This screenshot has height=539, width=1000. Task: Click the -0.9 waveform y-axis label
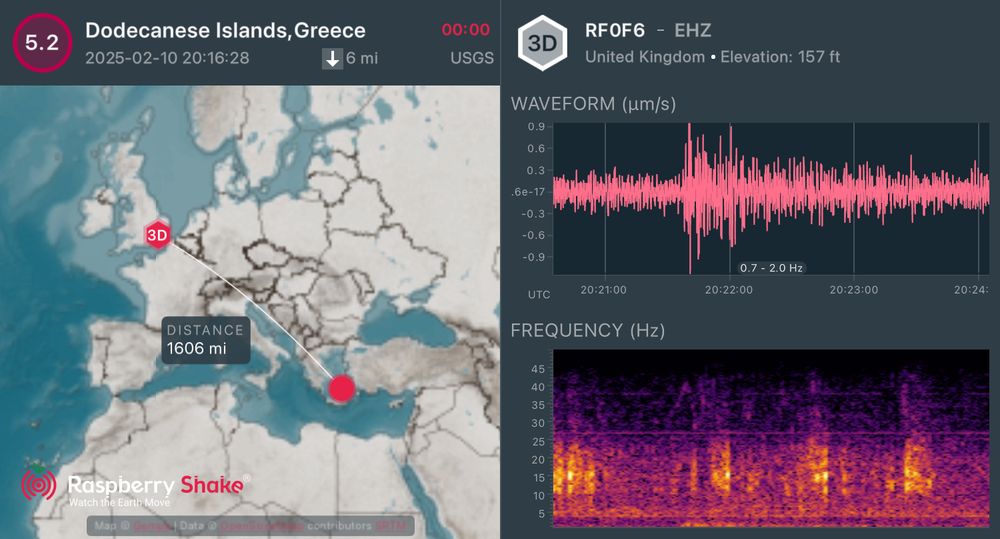click(534, 257)
